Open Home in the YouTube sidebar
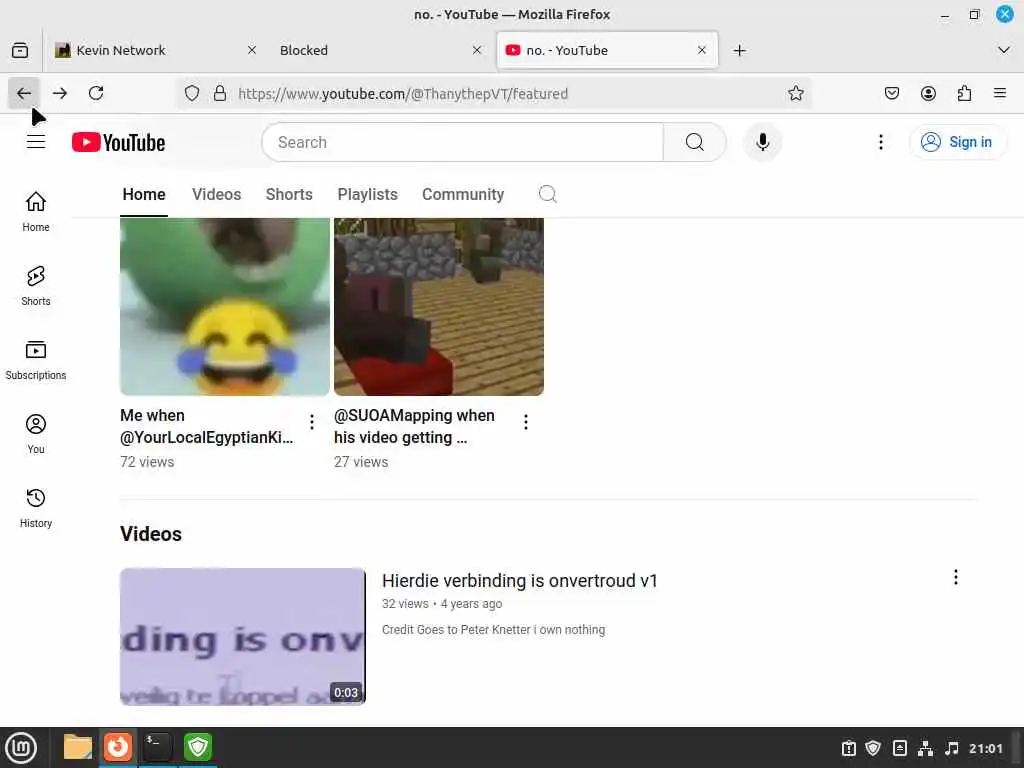This screenshot has width=1024, height=768. (x=36, y=211)
